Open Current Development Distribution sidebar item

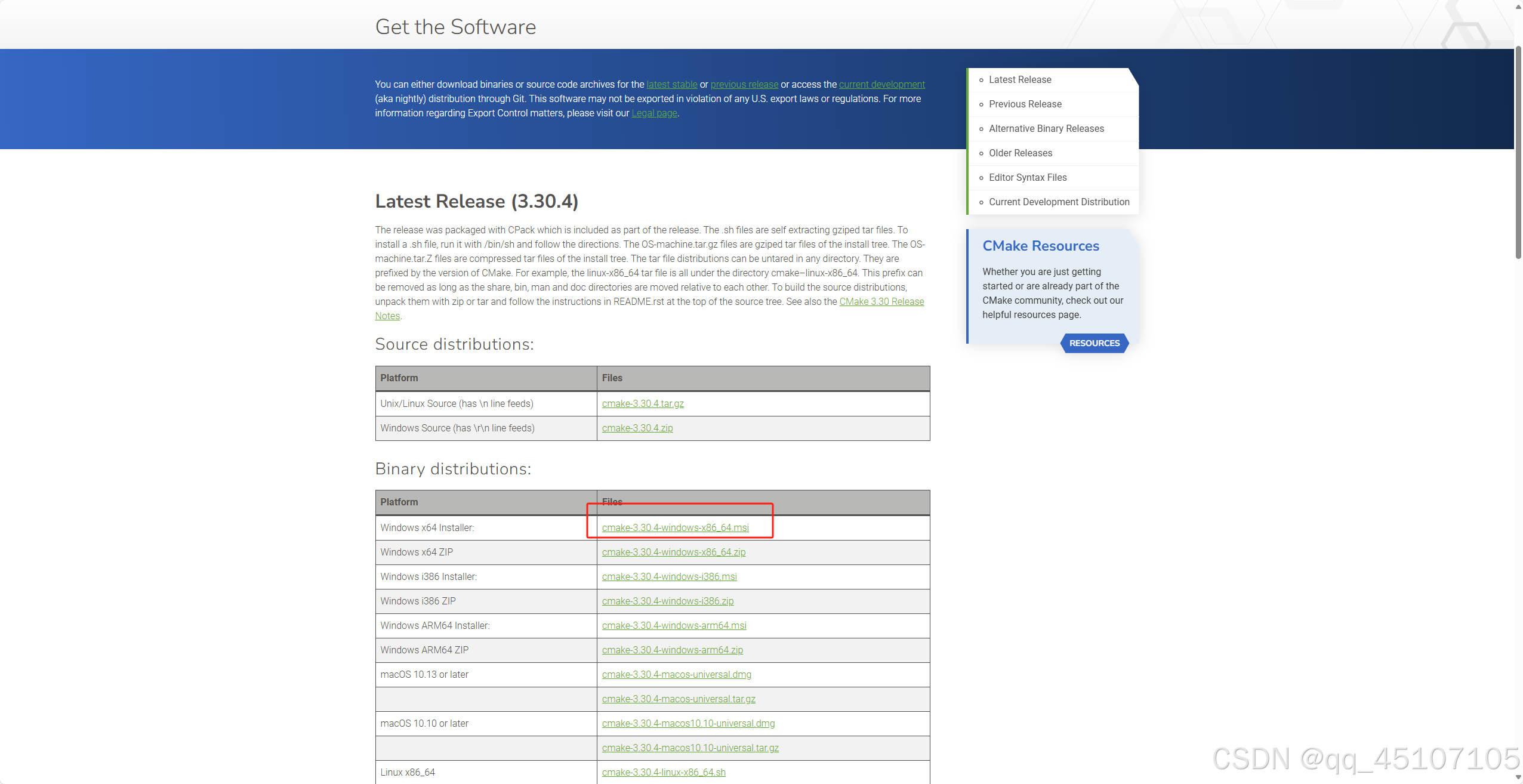(x=1059, y=202)
